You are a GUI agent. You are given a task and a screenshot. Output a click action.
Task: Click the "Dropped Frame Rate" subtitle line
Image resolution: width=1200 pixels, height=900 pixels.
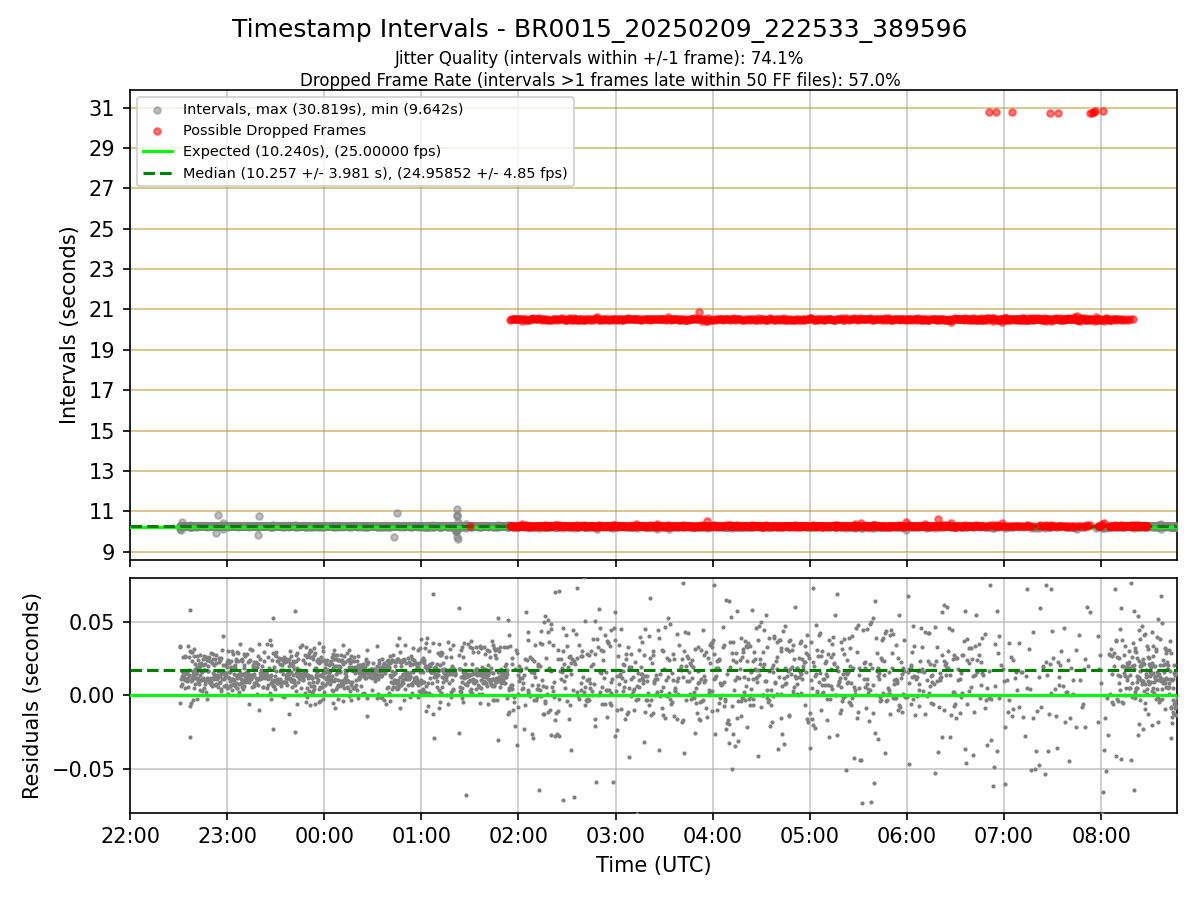click(600, 80)
